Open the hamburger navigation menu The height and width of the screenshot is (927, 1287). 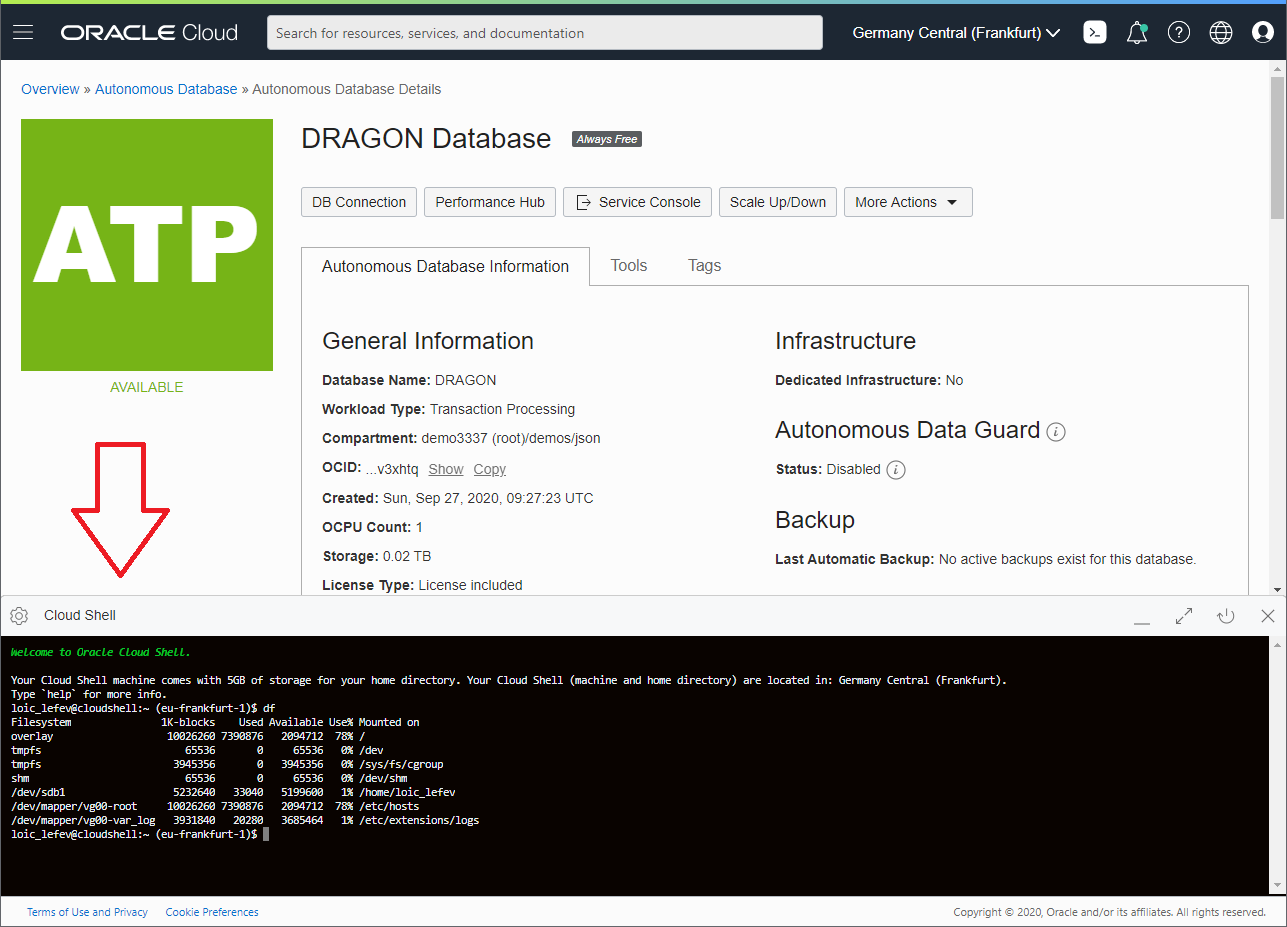pyautogui.click(x=23, y=32)
